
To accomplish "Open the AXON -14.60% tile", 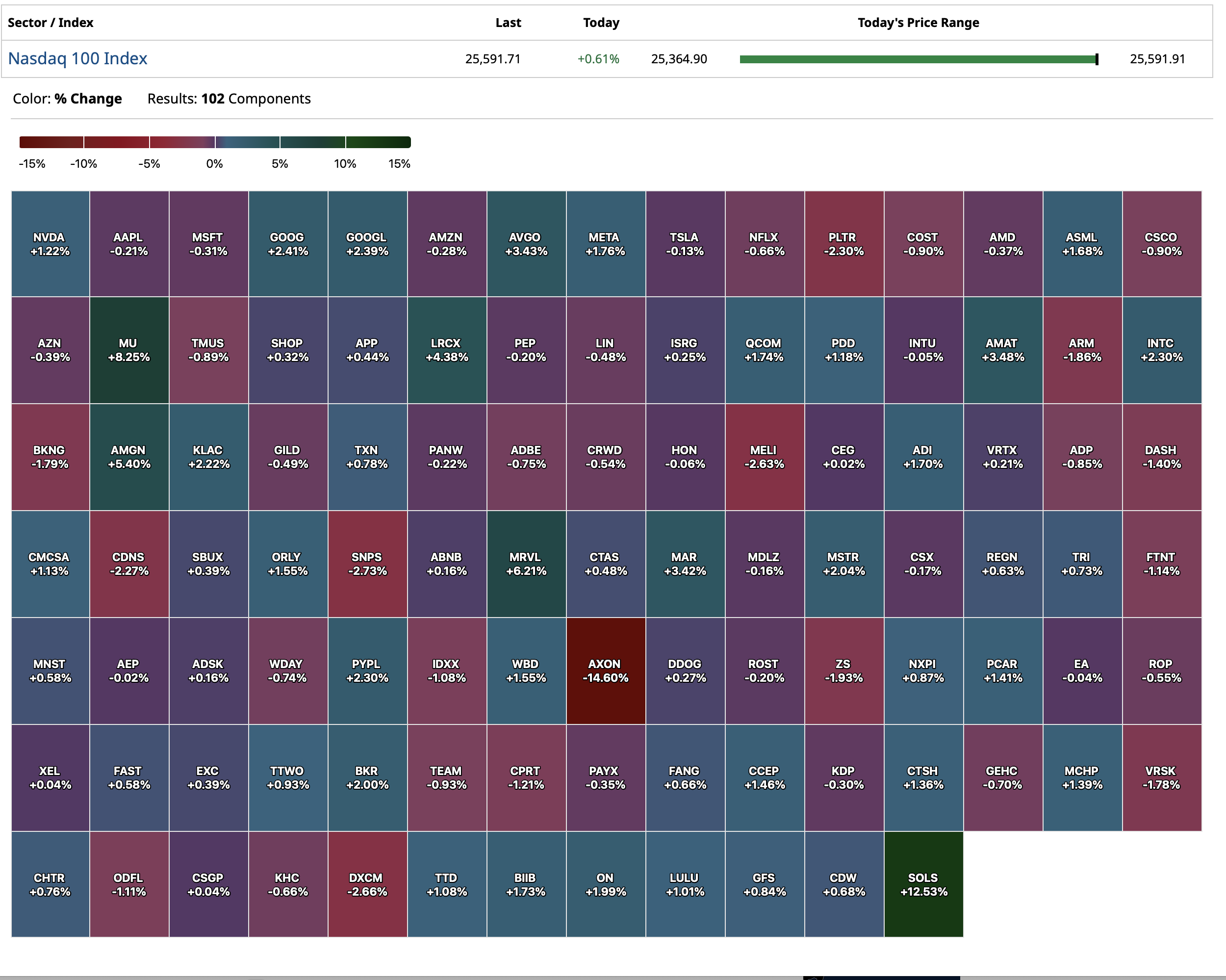I will pyautogui.click(x=606, y=671).
